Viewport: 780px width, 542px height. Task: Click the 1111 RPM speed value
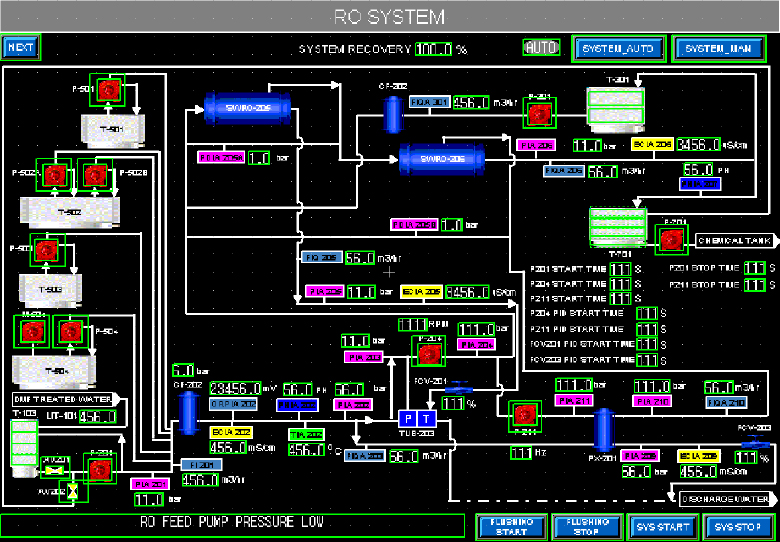point(412,325)
